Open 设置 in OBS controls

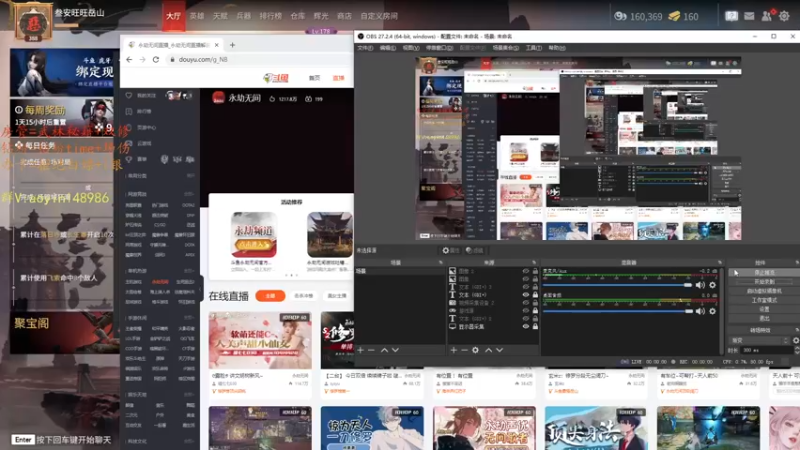(x=764, y=309)
